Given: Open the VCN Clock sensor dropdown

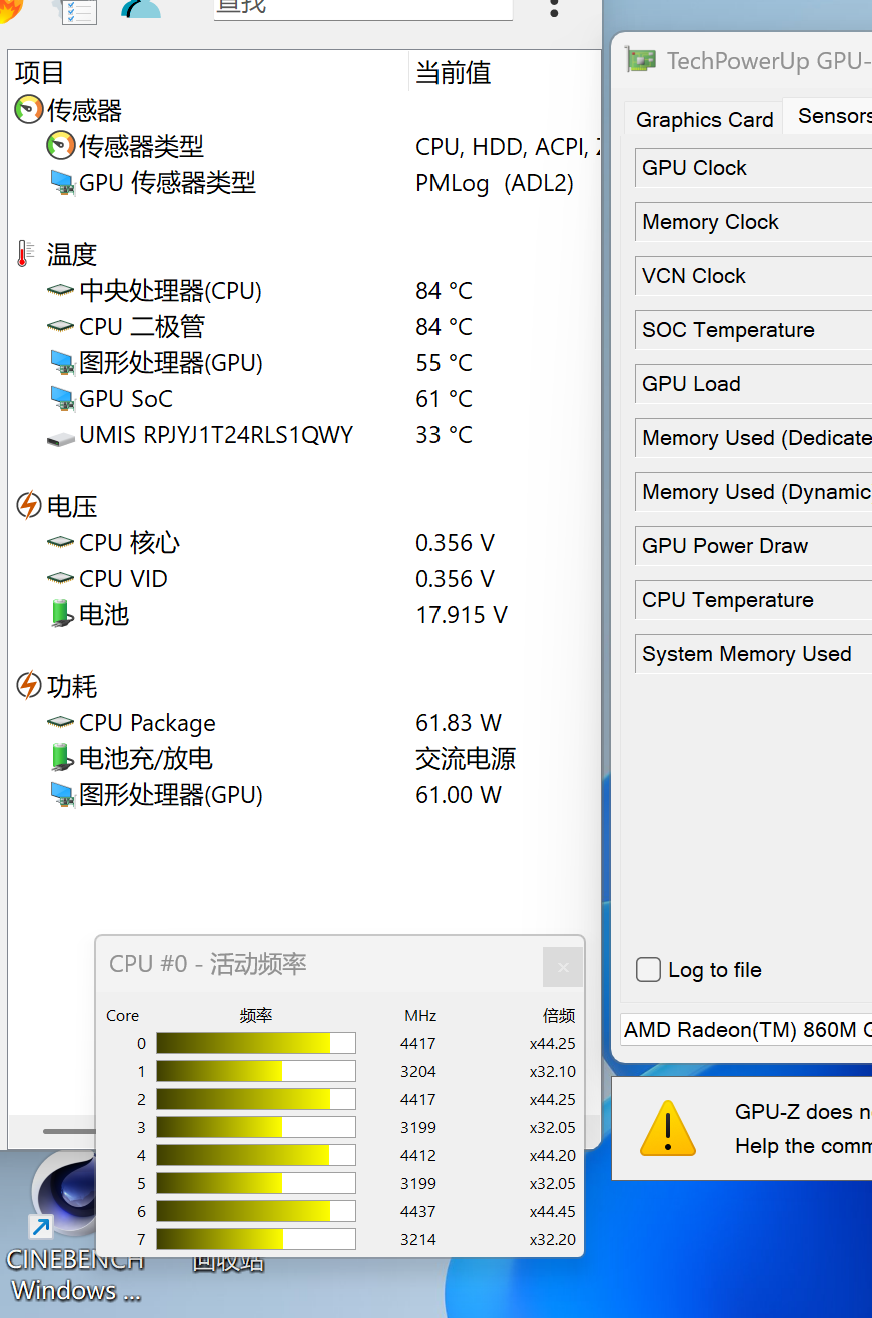Looking at the screenshot, I should click(754, 276).
